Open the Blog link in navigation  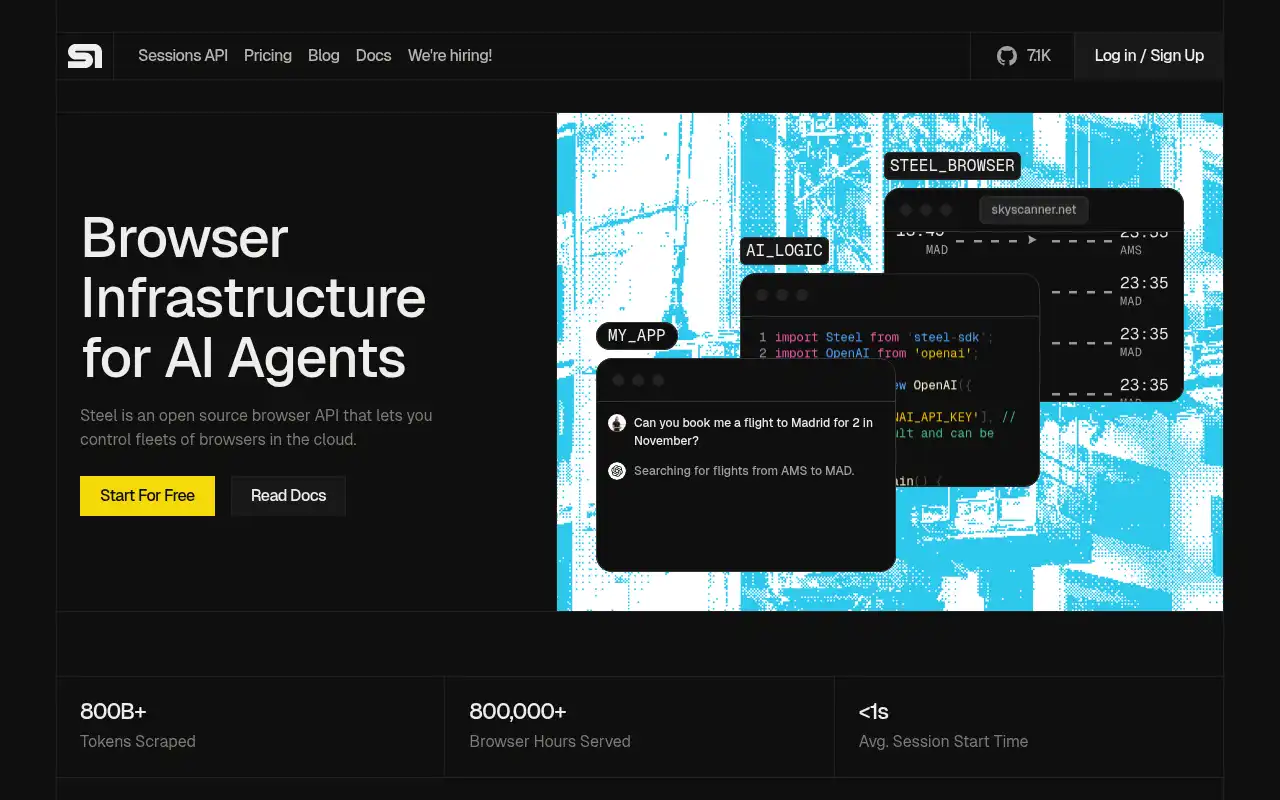tap(324, 56)
